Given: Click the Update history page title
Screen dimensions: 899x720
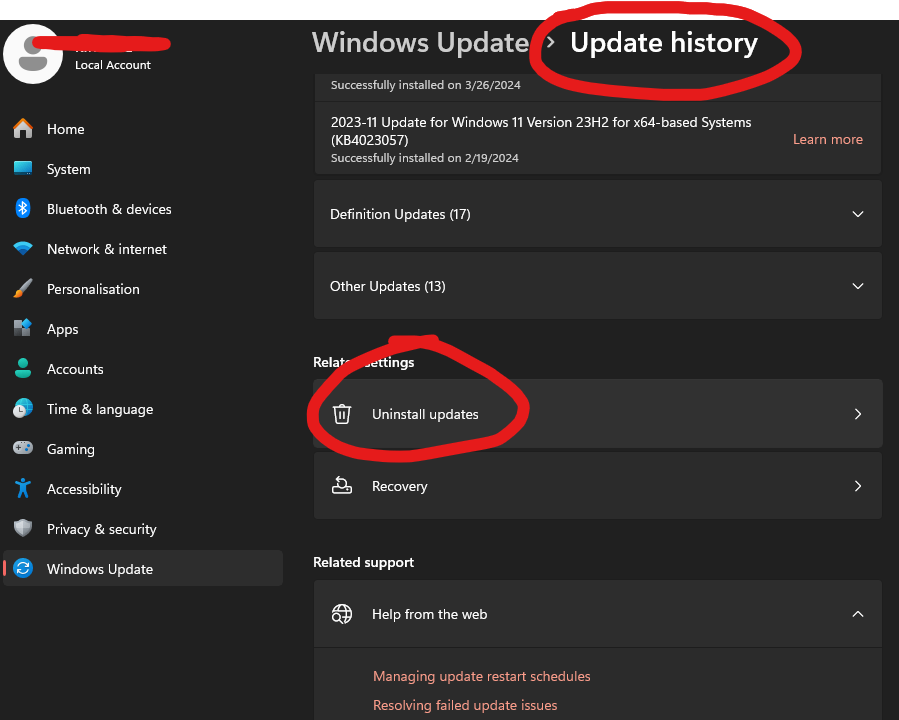Looking at the screenshot, I should pyautogui.click(x=664, y=43).
